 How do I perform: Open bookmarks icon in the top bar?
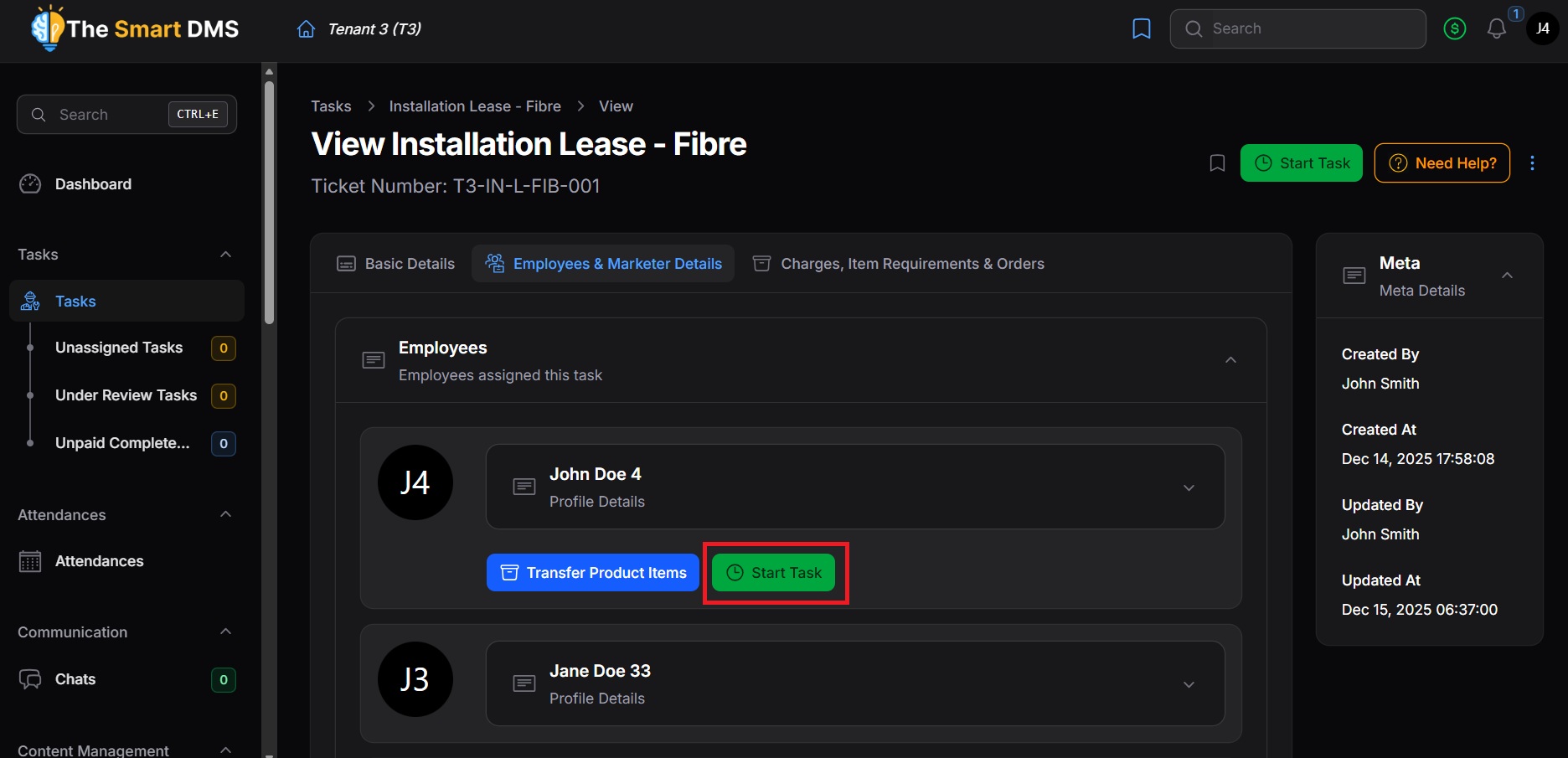[x=1141, y=29]
